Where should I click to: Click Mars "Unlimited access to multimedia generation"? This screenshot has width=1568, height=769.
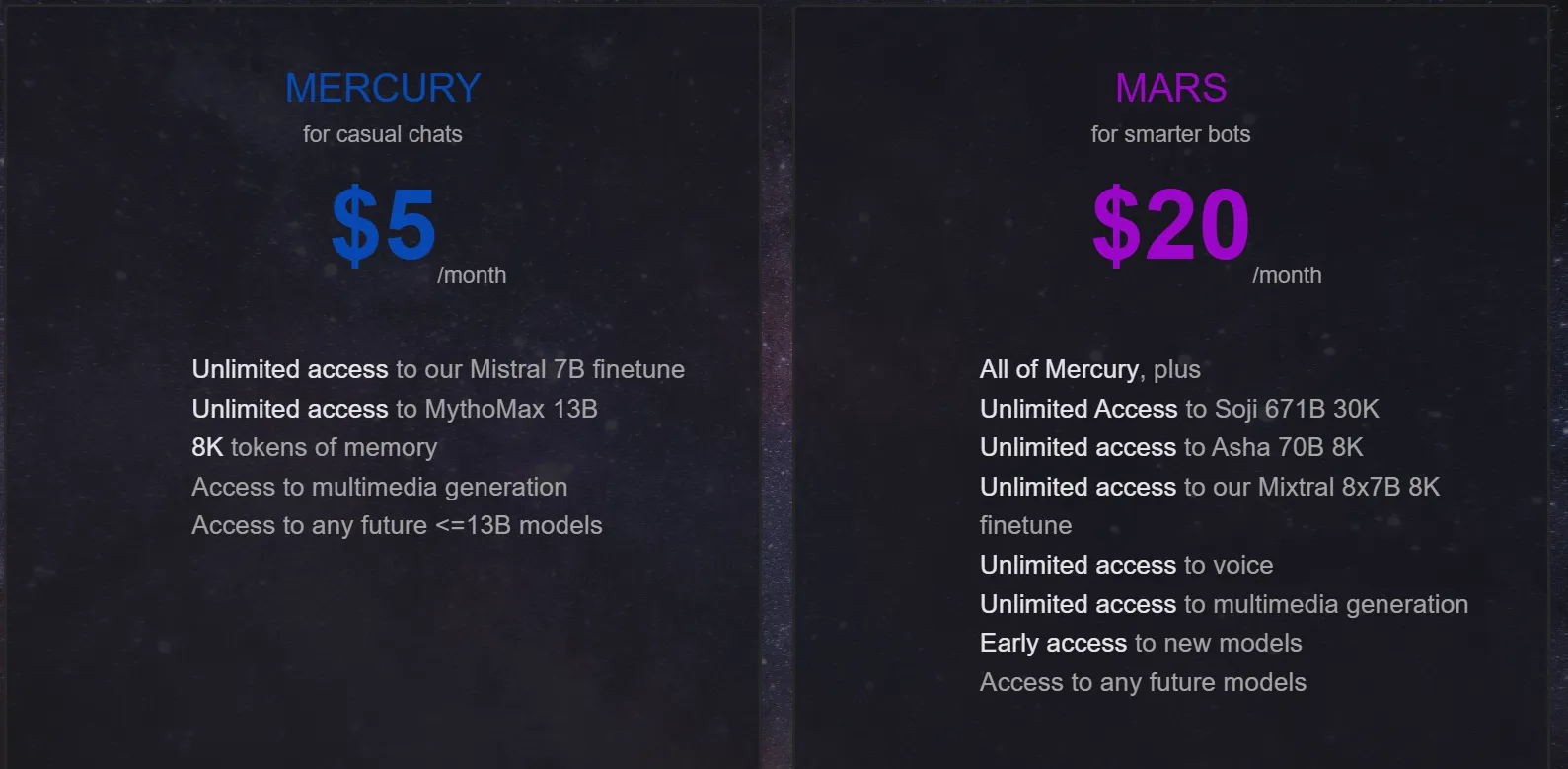click(1224, 604)
